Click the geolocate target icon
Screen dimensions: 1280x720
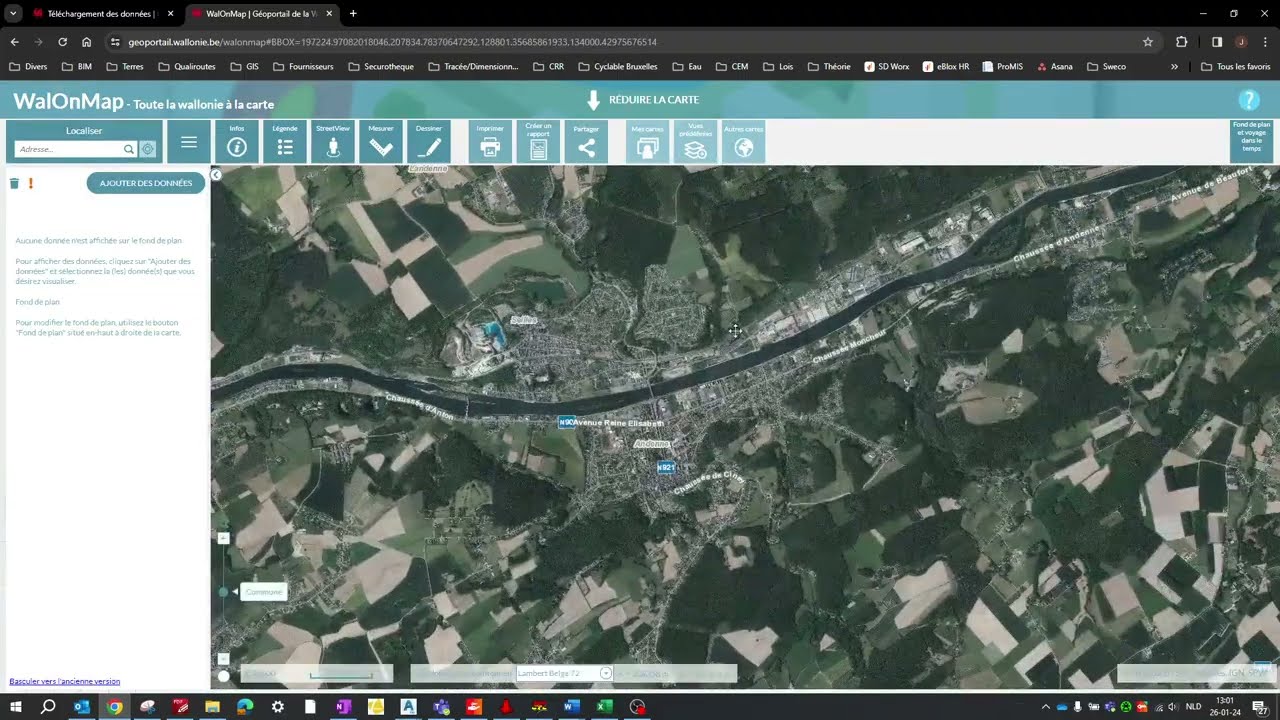(x=148, y=149)
